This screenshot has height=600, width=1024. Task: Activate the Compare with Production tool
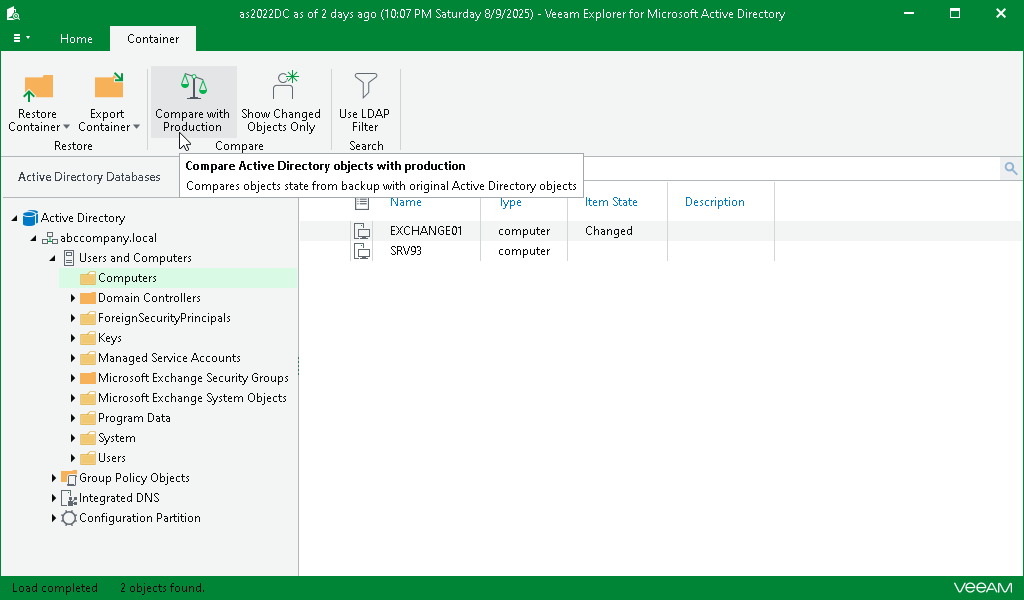click(193, 100)
